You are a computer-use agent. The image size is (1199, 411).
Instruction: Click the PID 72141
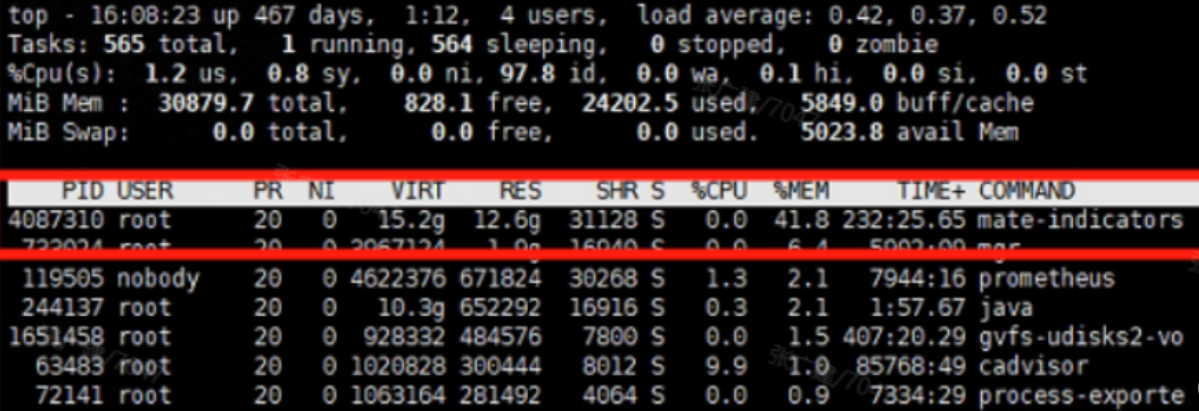(x=69, y=396)
